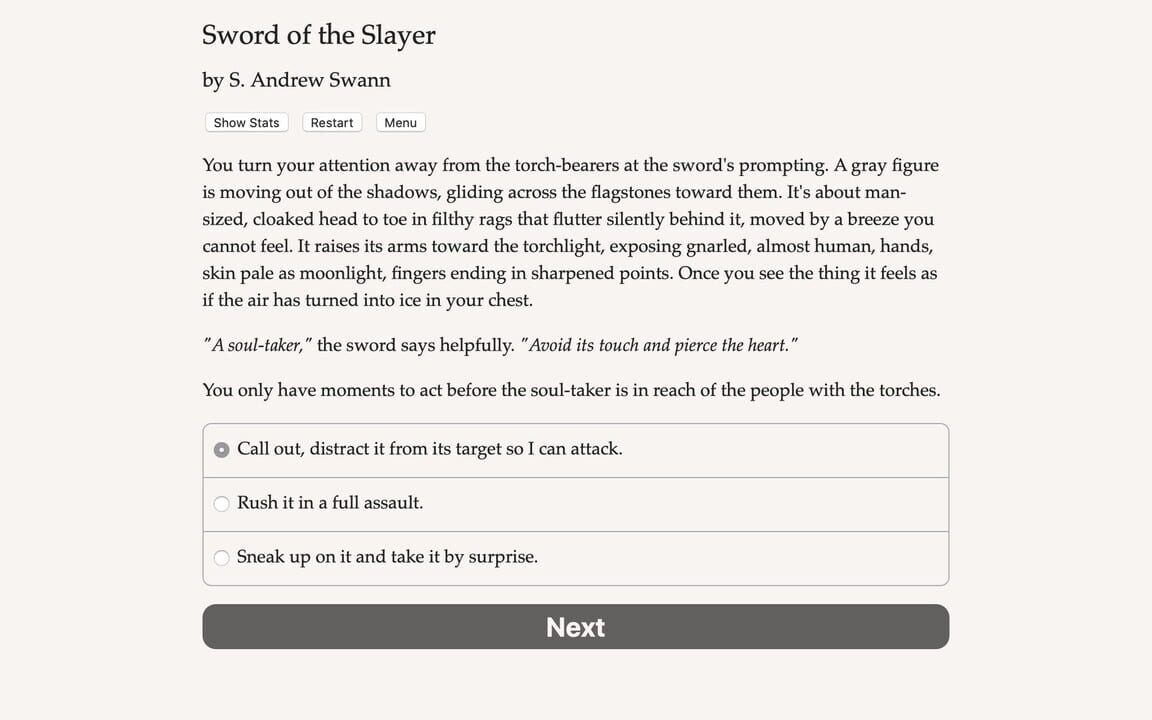Click the "Sword of the Slayer" title

coord(318,35)
